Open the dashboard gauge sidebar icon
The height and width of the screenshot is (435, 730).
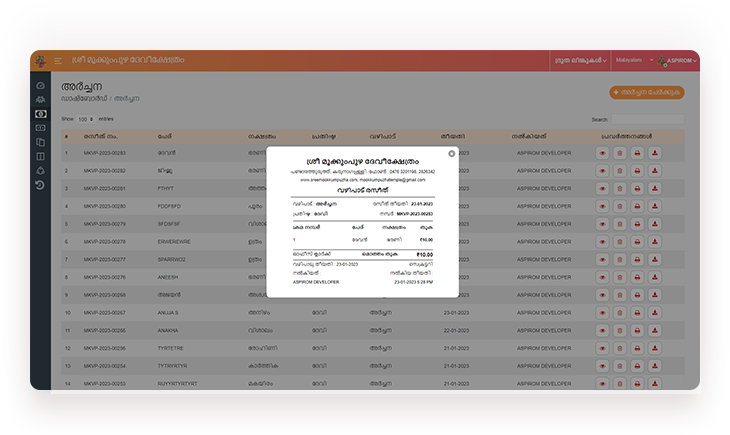tap(41, 86)
